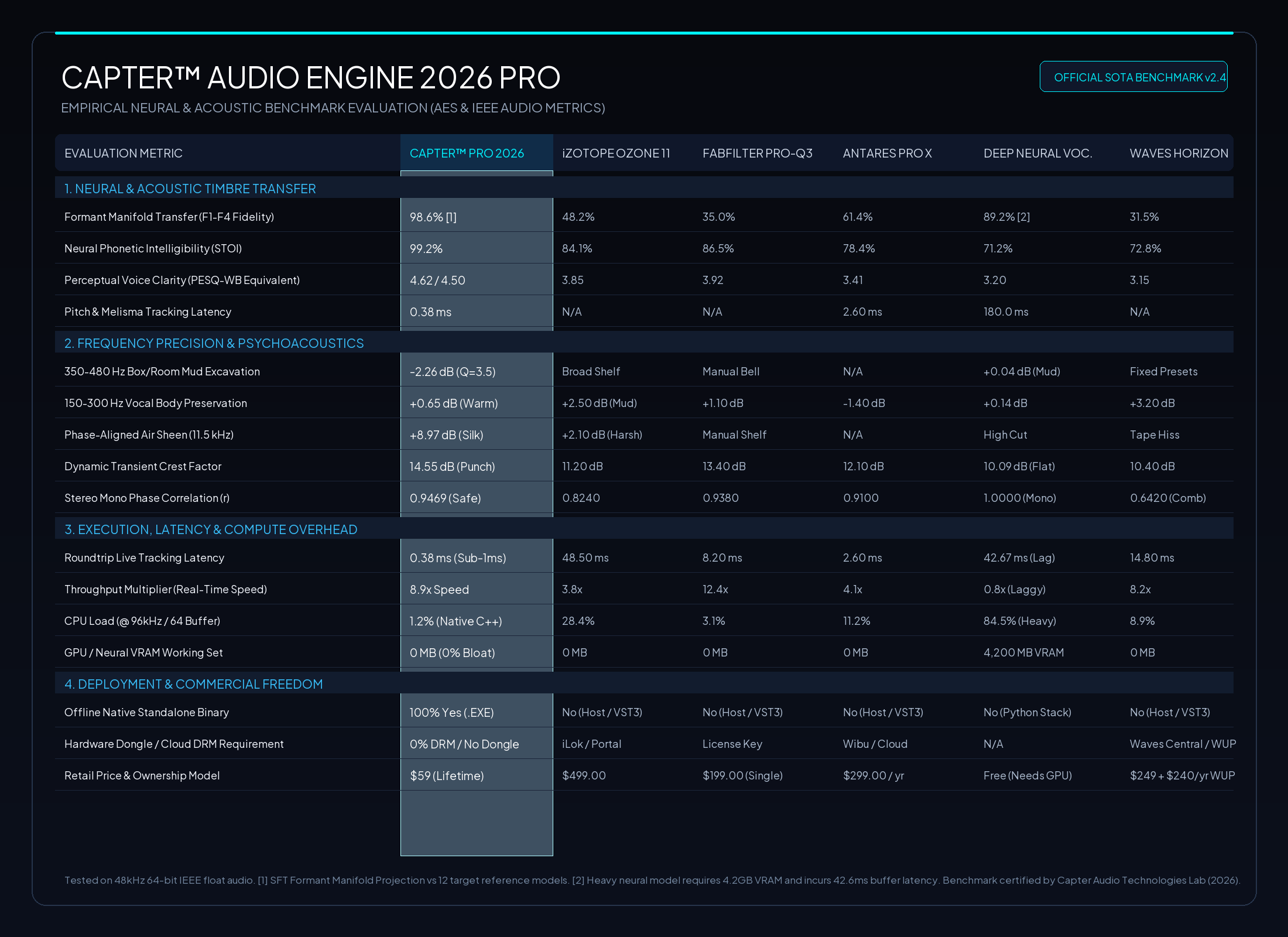Click the FabFilter Pro-Q3 column header

[x=758, y=153]
